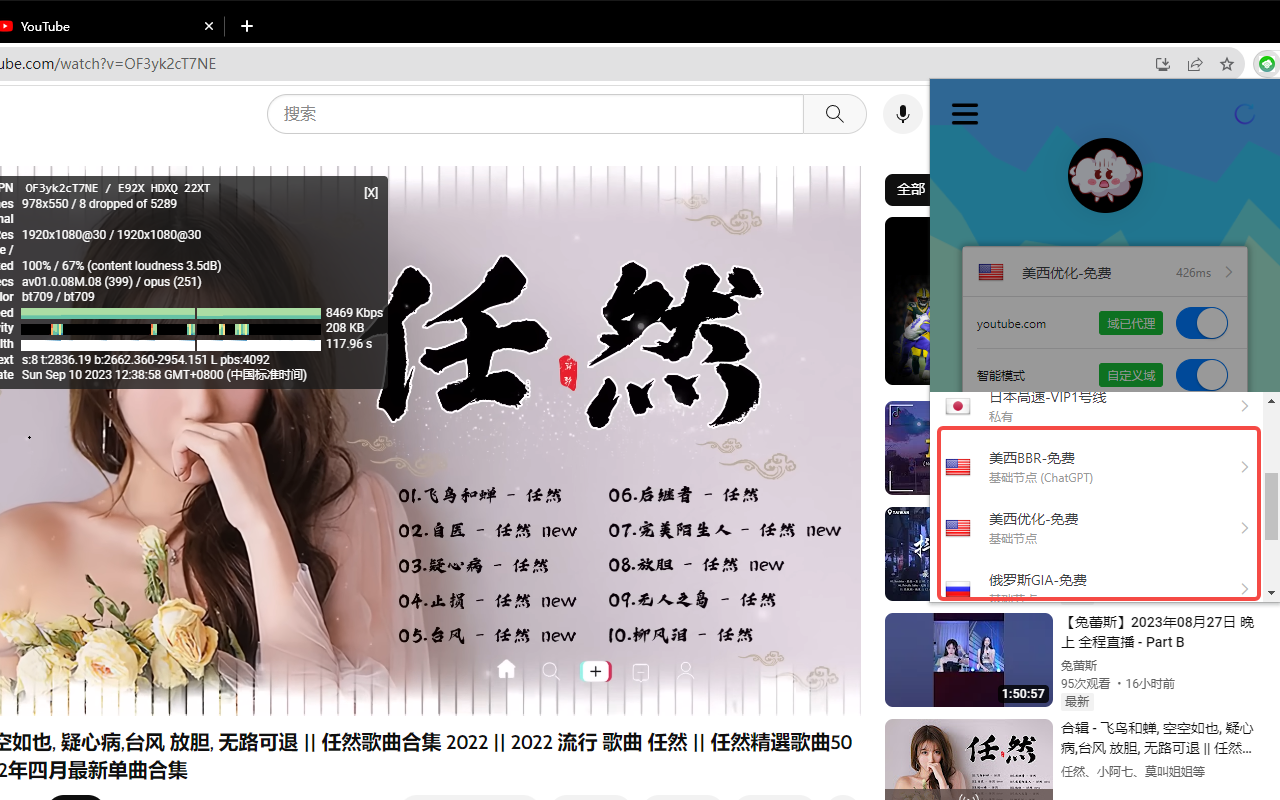Click the comment bubble icon in the overlay

click(x=641, y=670)
